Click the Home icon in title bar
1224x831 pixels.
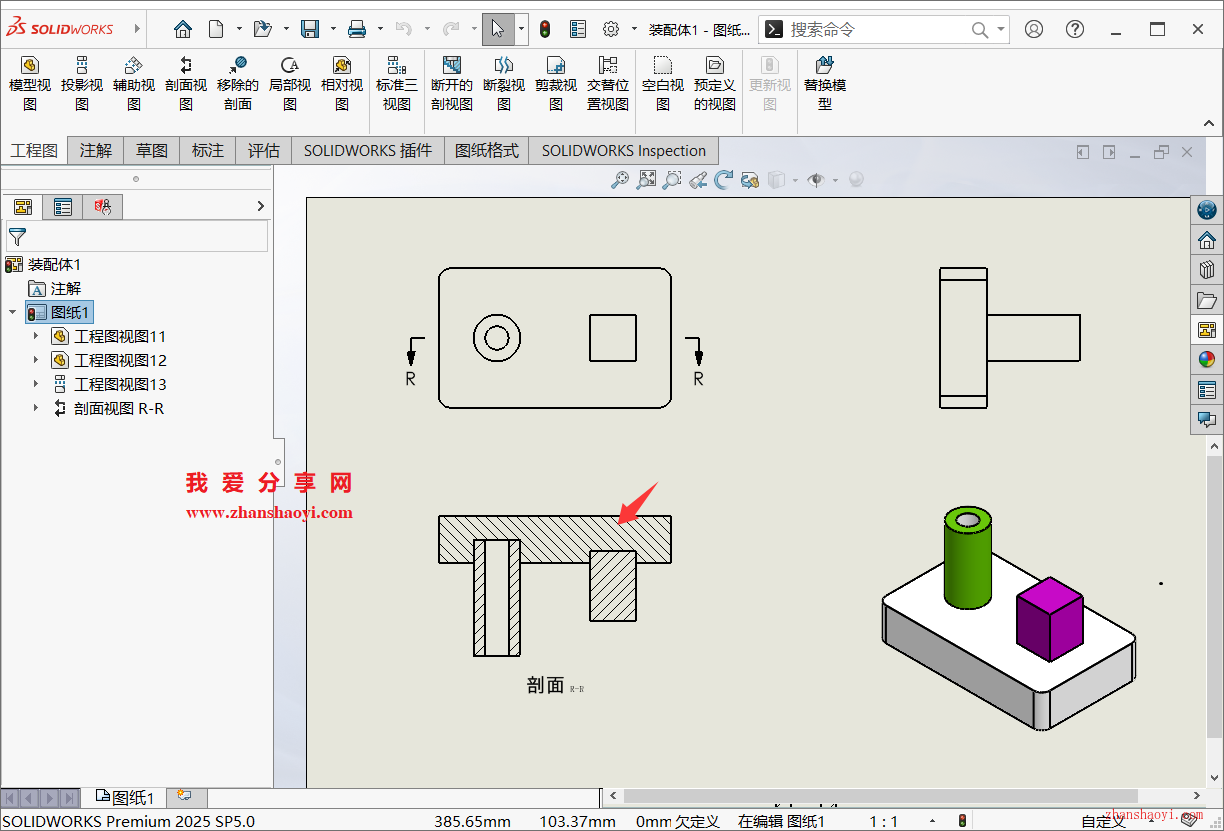click(182, 29)
